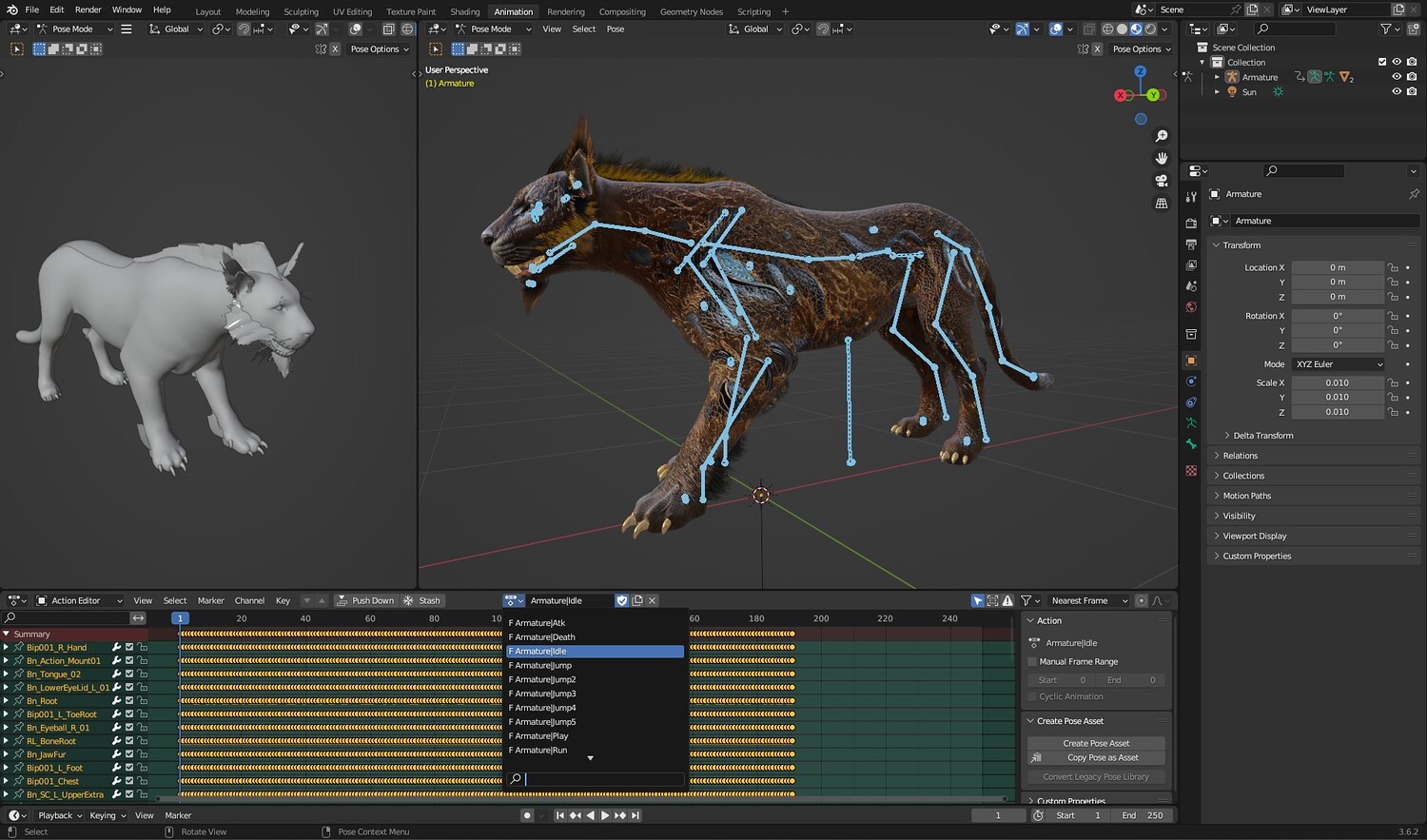Select the Armature|Death action from the list

(x=595, y=637)
